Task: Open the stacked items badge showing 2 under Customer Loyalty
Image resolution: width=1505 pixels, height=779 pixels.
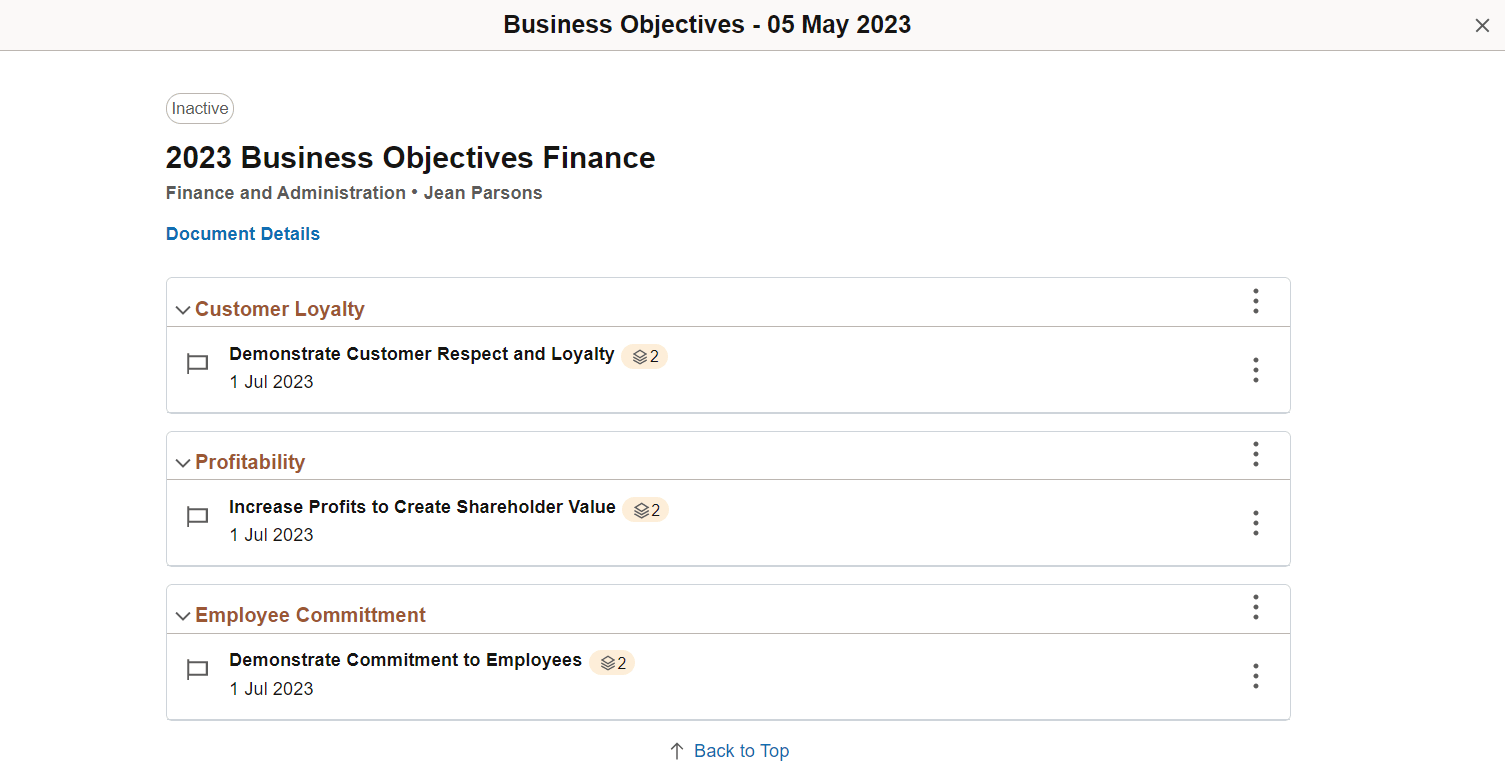Action: (644, 356)
